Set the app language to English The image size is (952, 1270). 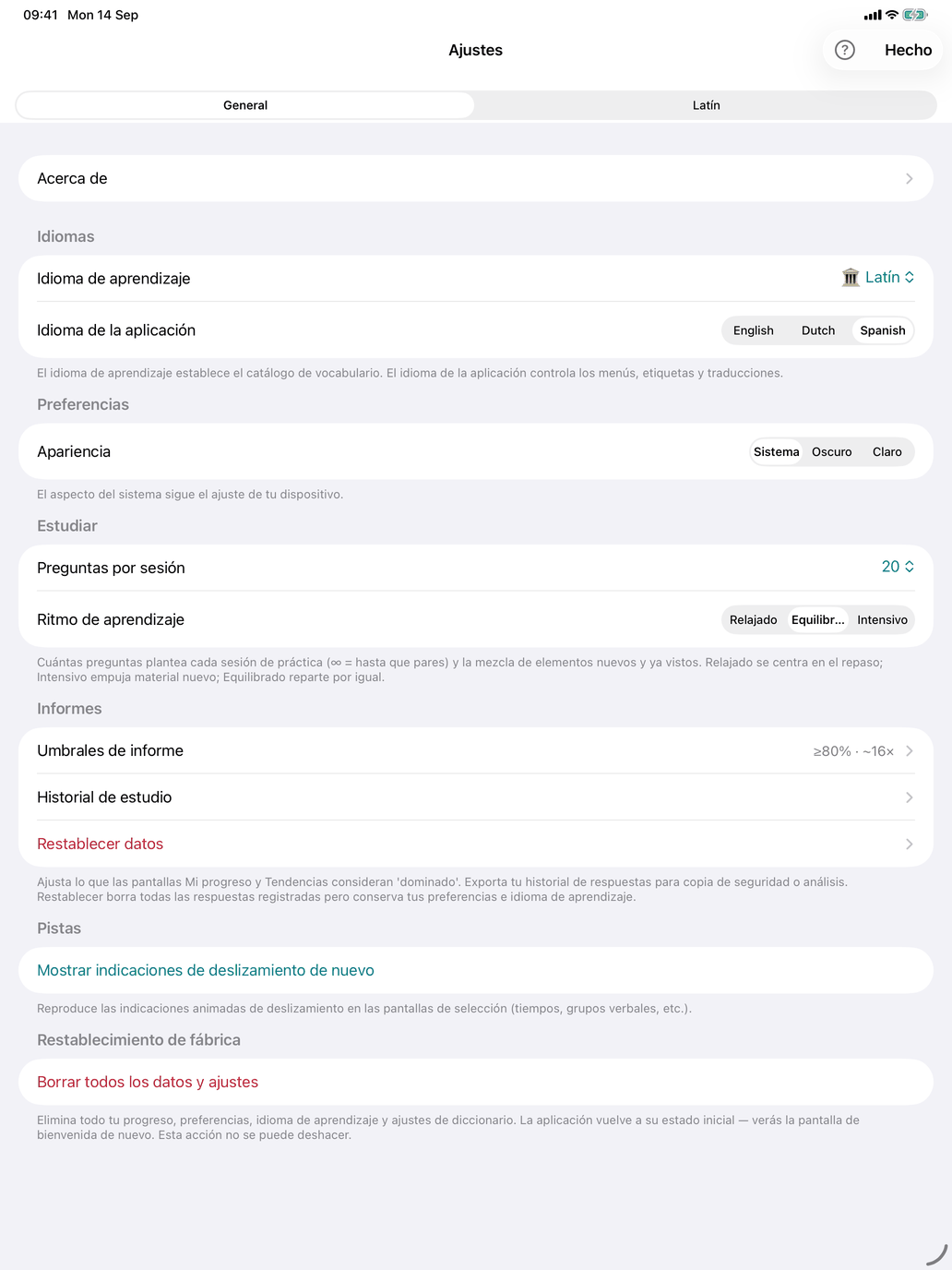pos(754,330)
